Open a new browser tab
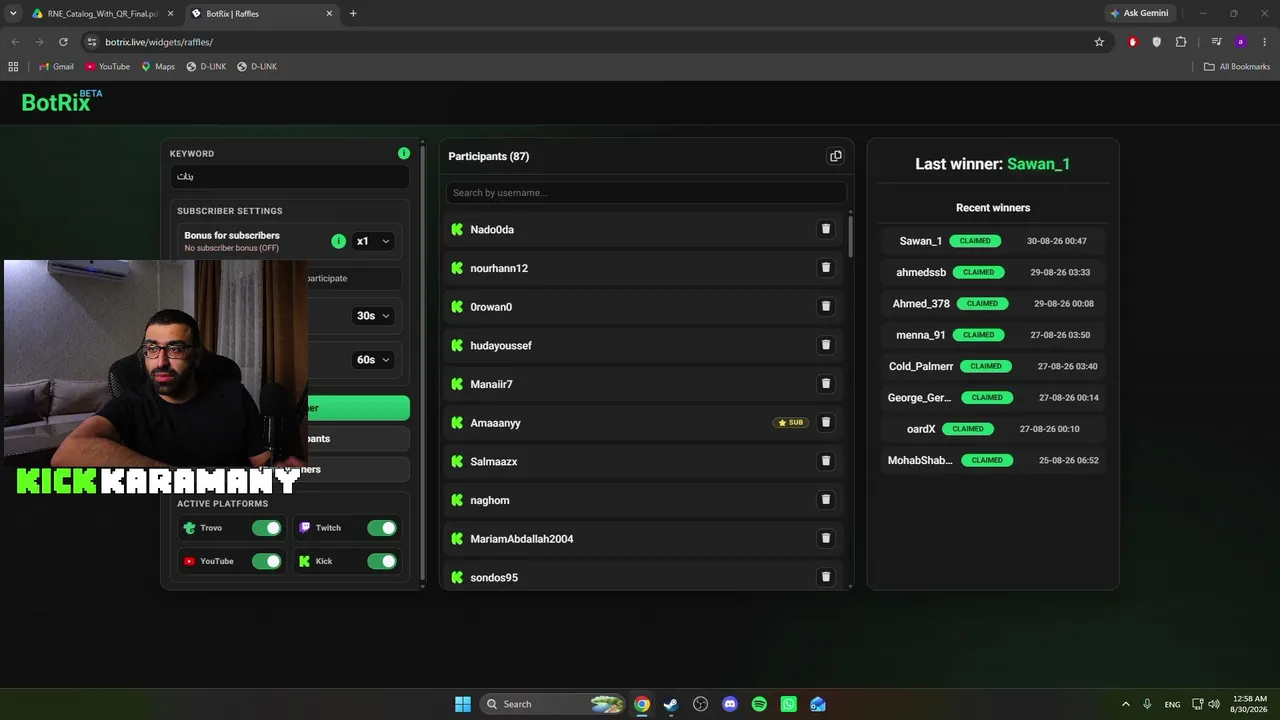 pos(353,13)
